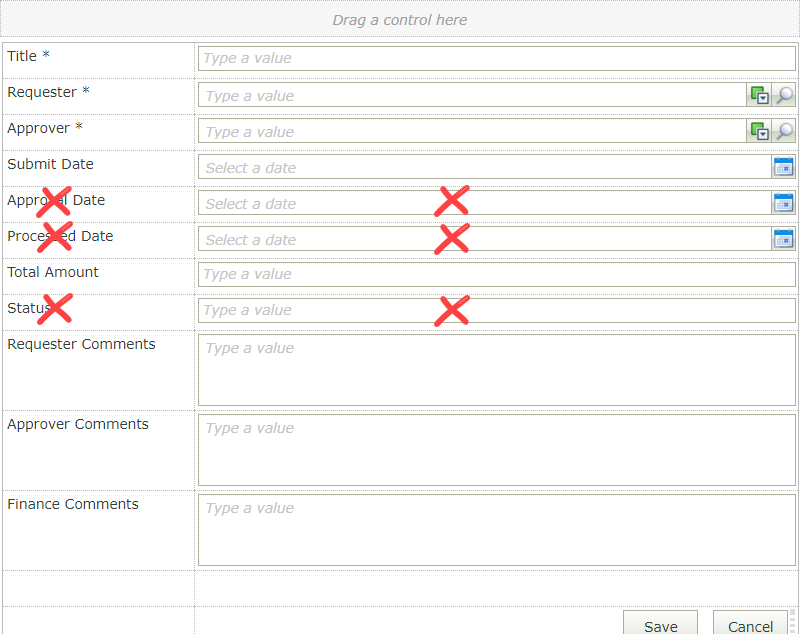This screenshot has height=634, width=800.
Task: Open the Requester address book picker
Action: pos(760,95)
